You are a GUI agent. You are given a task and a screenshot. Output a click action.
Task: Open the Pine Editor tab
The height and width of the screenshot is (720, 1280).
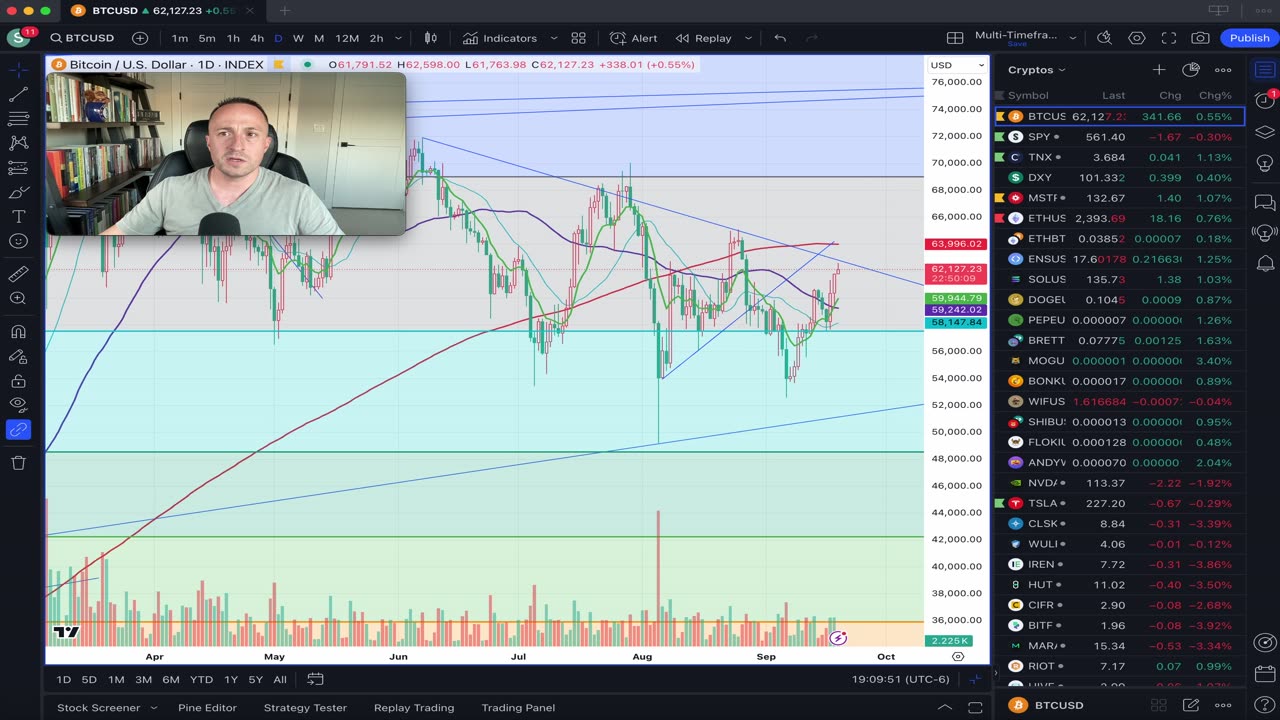pos(207,707)
